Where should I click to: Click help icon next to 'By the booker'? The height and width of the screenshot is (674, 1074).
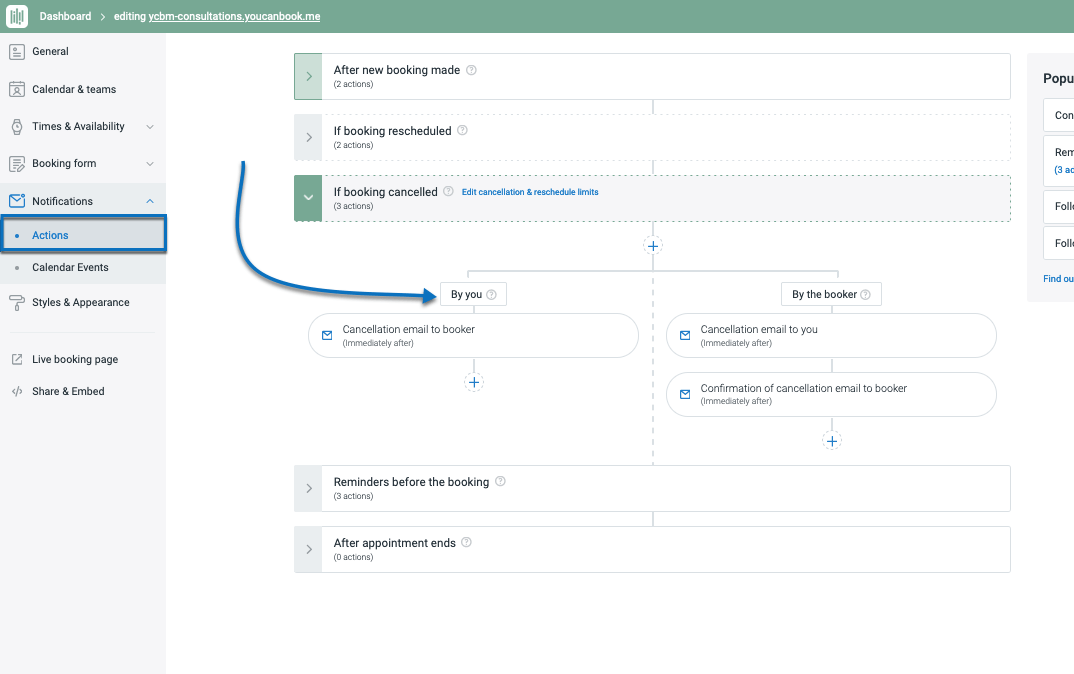click(865, 295)
